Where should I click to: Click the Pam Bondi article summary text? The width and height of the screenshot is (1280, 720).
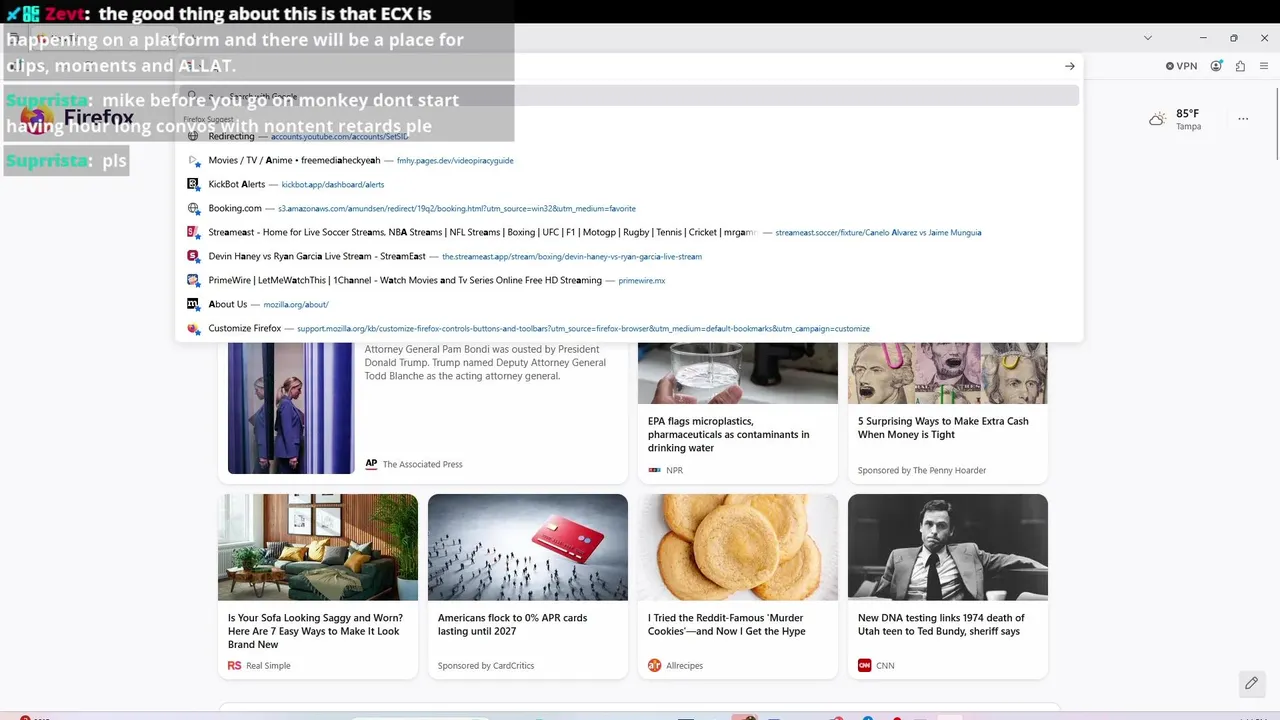tap(485, 363)
